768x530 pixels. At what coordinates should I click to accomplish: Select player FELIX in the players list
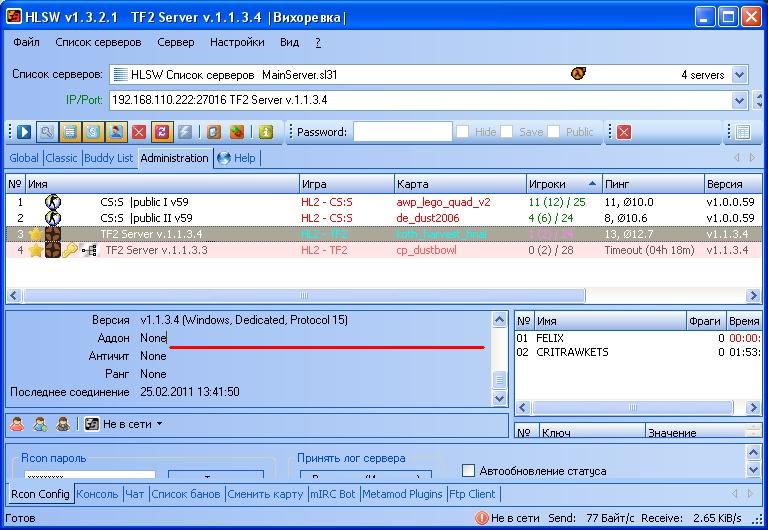[x=638, y=338]
